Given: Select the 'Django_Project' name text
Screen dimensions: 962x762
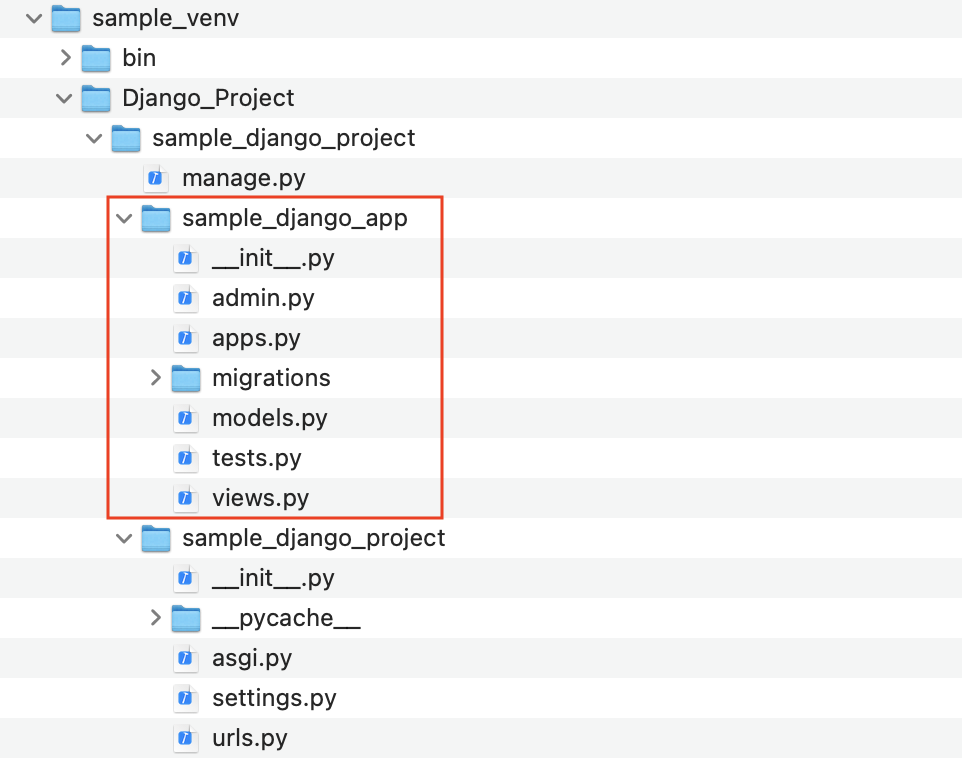Looking at the screenshot, I should coord(208,98).
